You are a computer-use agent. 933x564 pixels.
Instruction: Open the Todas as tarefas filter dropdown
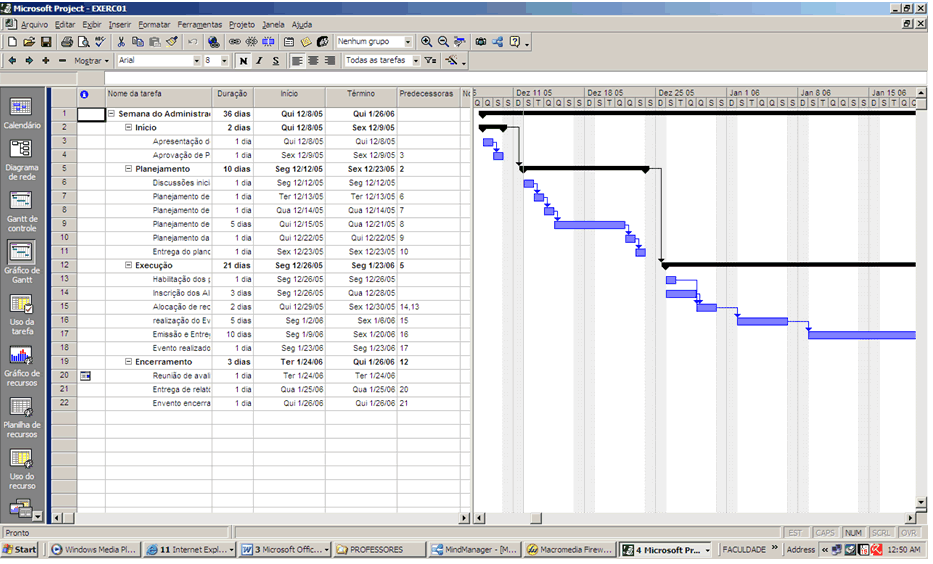[x=413, y=61]
